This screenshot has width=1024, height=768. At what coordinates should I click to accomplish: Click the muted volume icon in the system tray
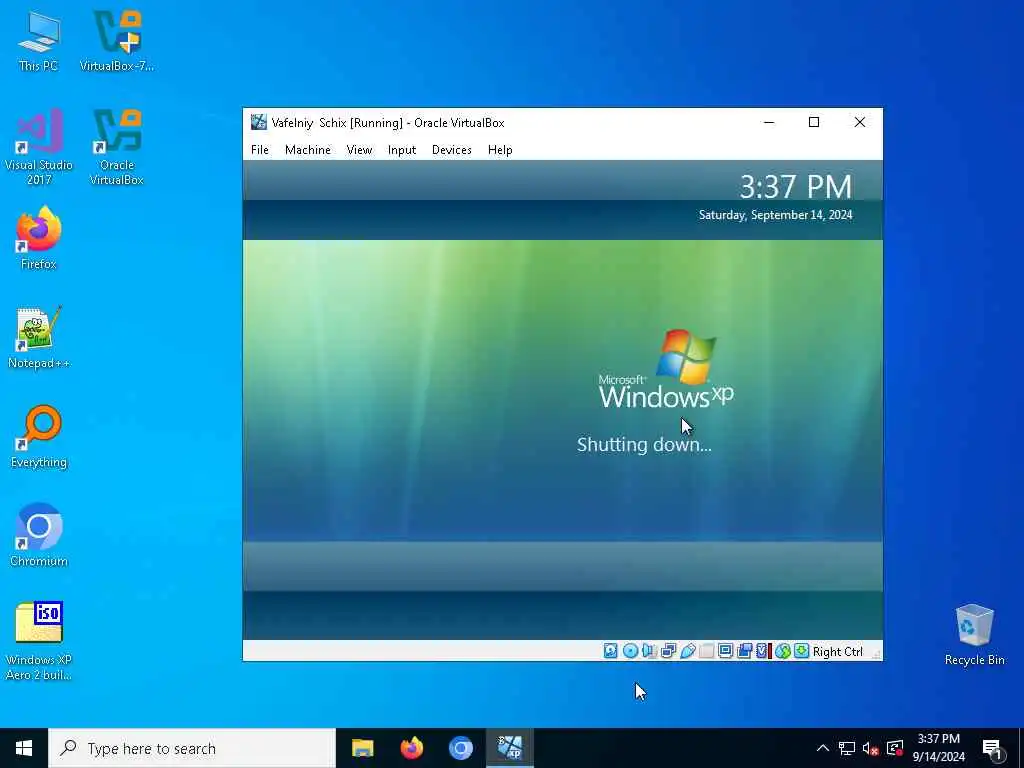pyautogui.click(x=871, y=748)
